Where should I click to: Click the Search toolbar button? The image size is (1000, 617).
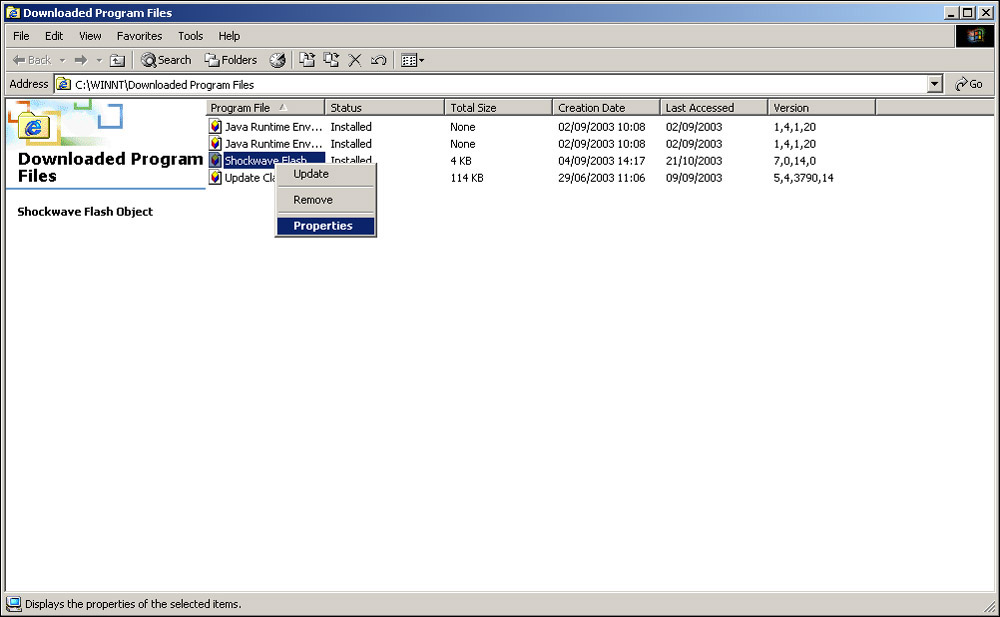166,60
